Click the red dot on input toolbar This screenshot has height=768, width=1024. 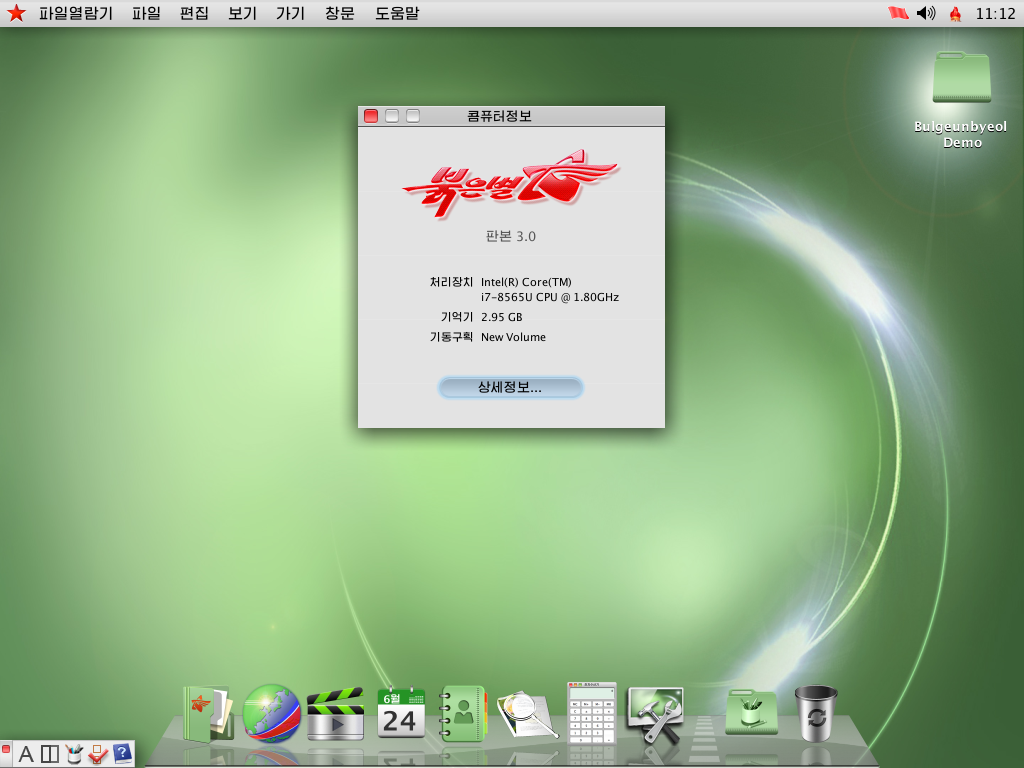[x=6, y=750]
